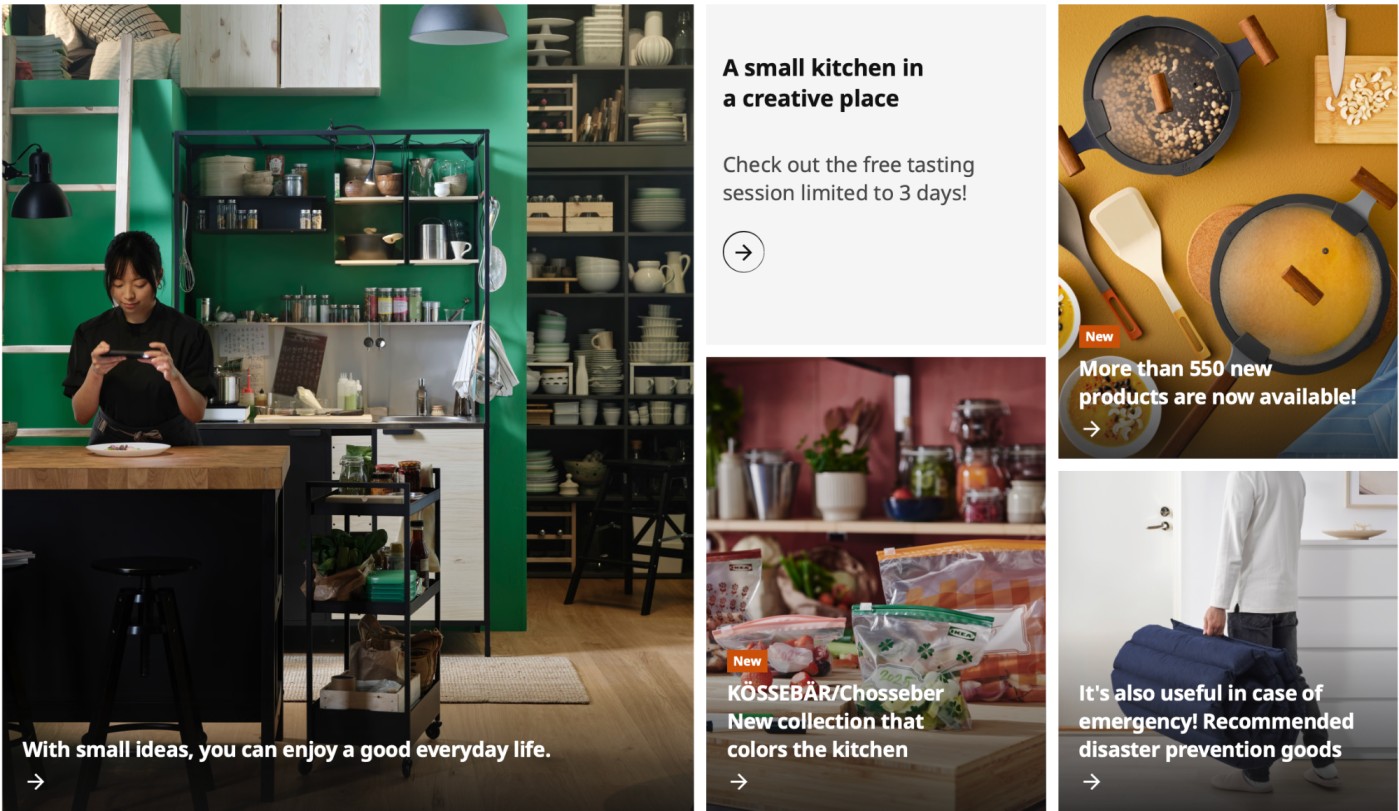Click the woman photographing food with phone

click(x=137, y=340)
